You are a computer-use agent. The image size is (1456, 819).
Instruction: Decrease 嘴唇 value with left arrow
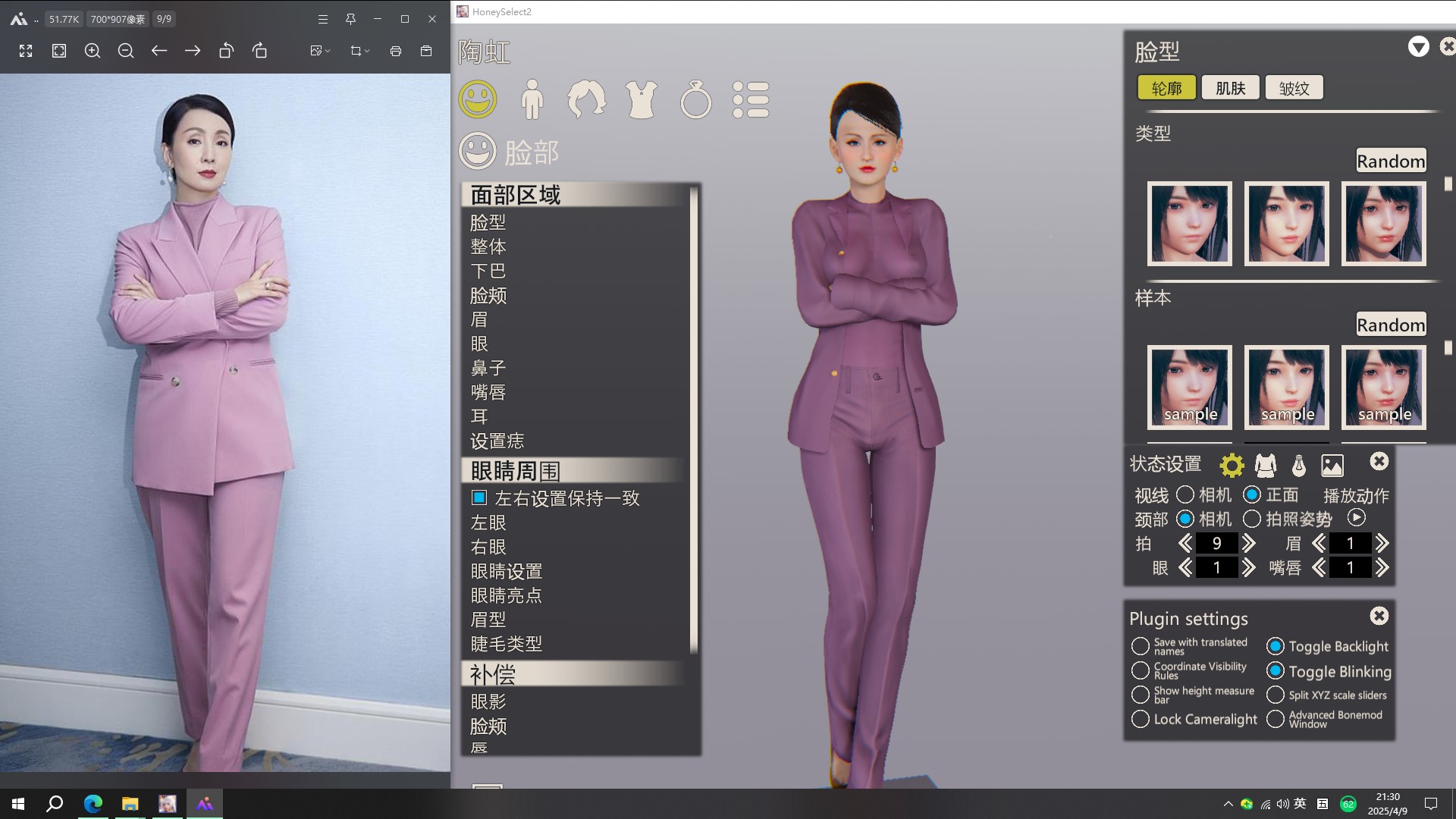pos(1319,568)
